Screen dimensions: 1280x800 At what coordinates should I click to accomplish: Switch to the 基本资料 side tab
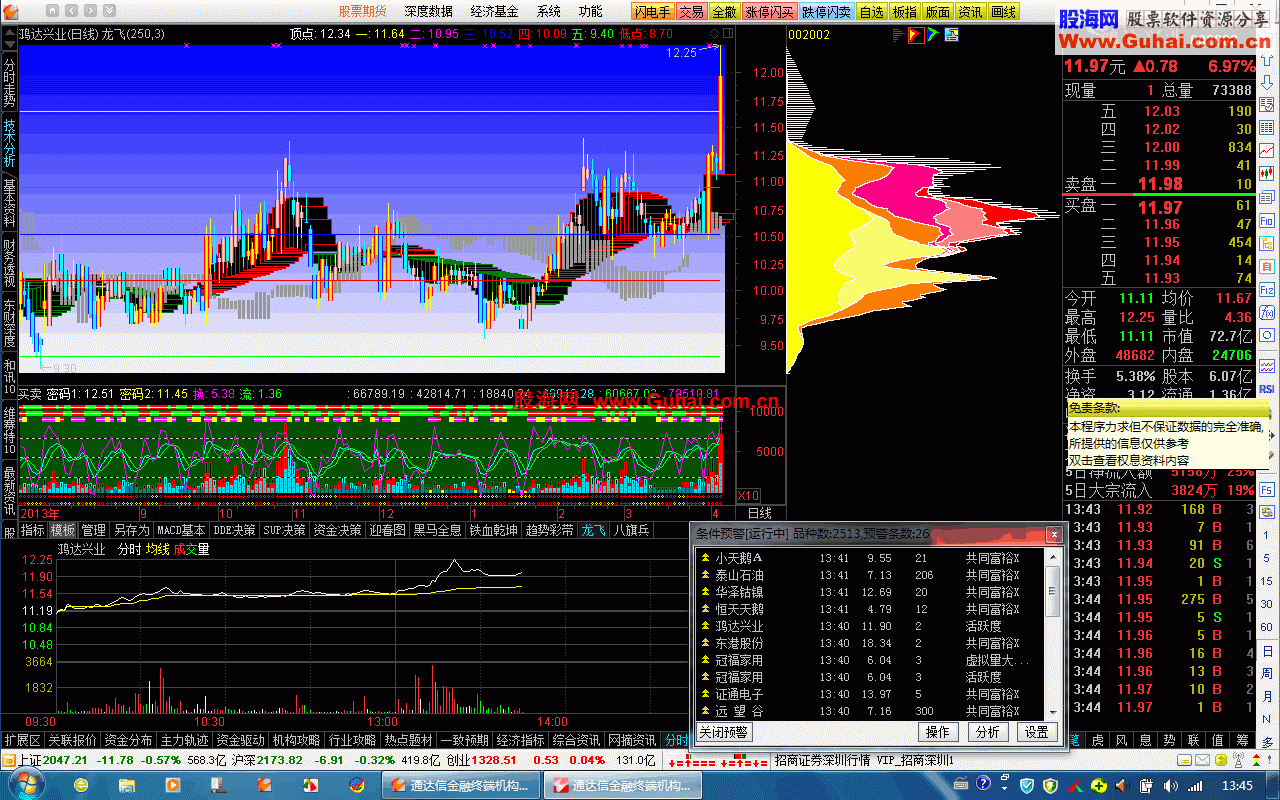pos(9,203)
